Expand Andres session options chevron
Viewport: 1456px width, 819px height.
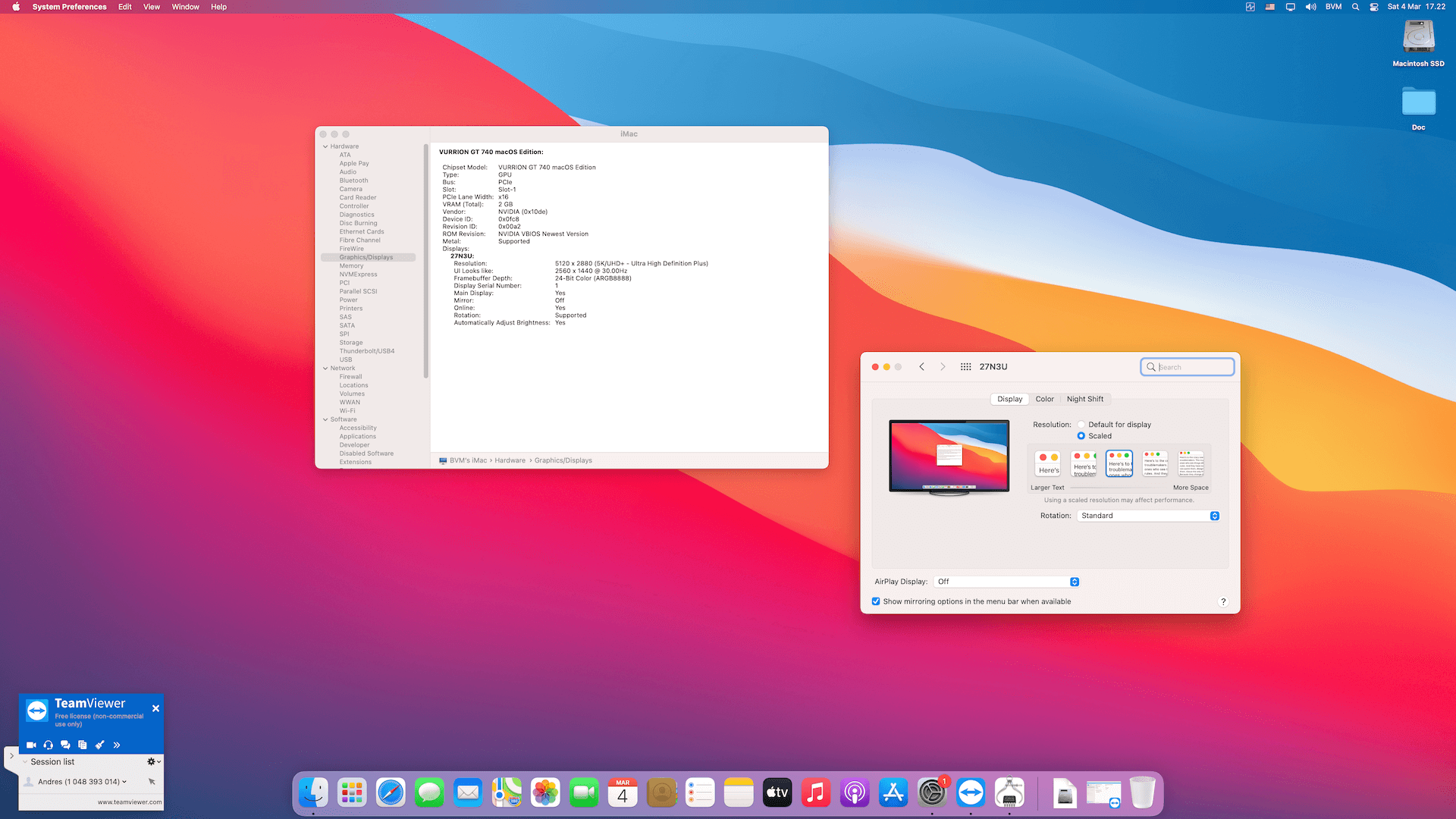tap(124, 782)
